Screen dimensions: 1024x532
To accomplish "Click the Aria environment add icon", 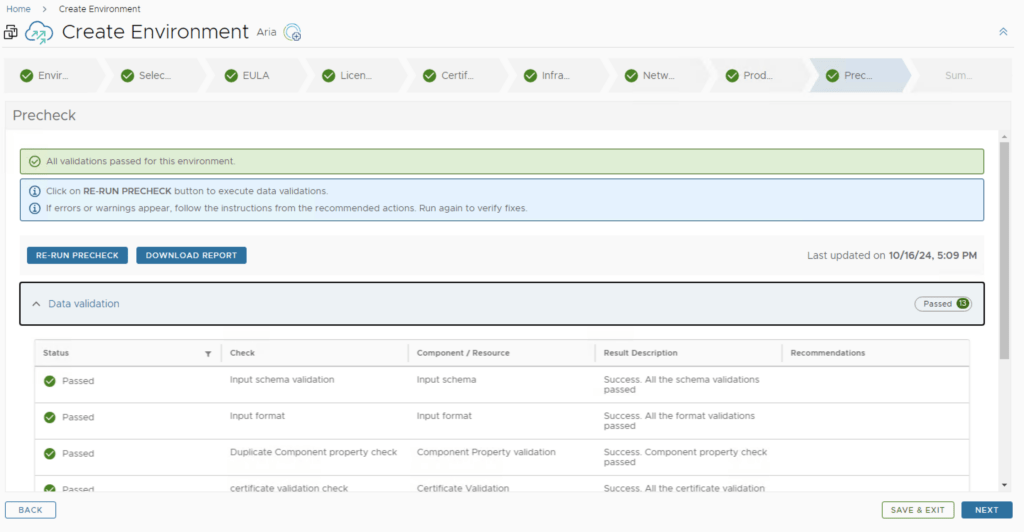I will click(x=292, y=33).
